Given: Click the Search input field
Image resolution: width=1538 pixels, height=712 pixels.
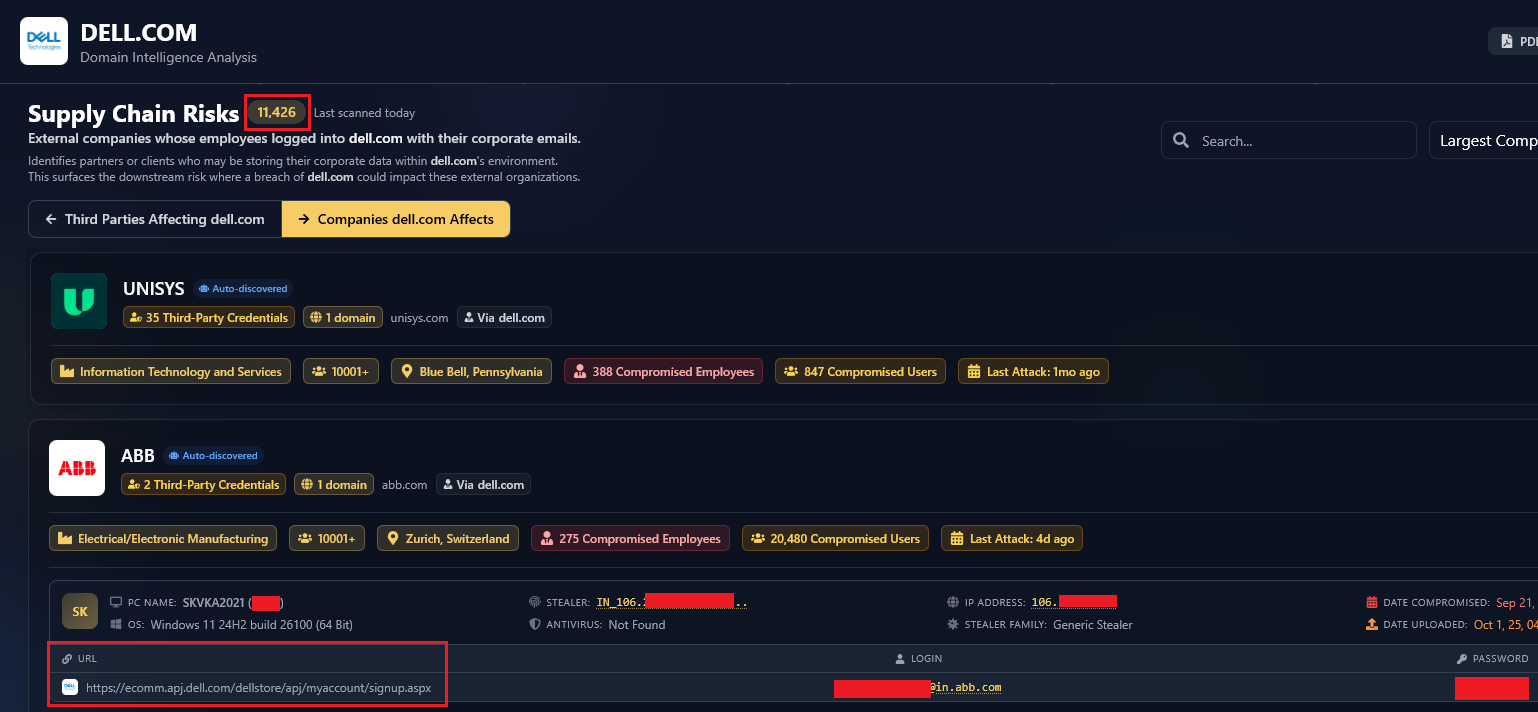Looking at the screenshot, I should [x=1288, y=141].
